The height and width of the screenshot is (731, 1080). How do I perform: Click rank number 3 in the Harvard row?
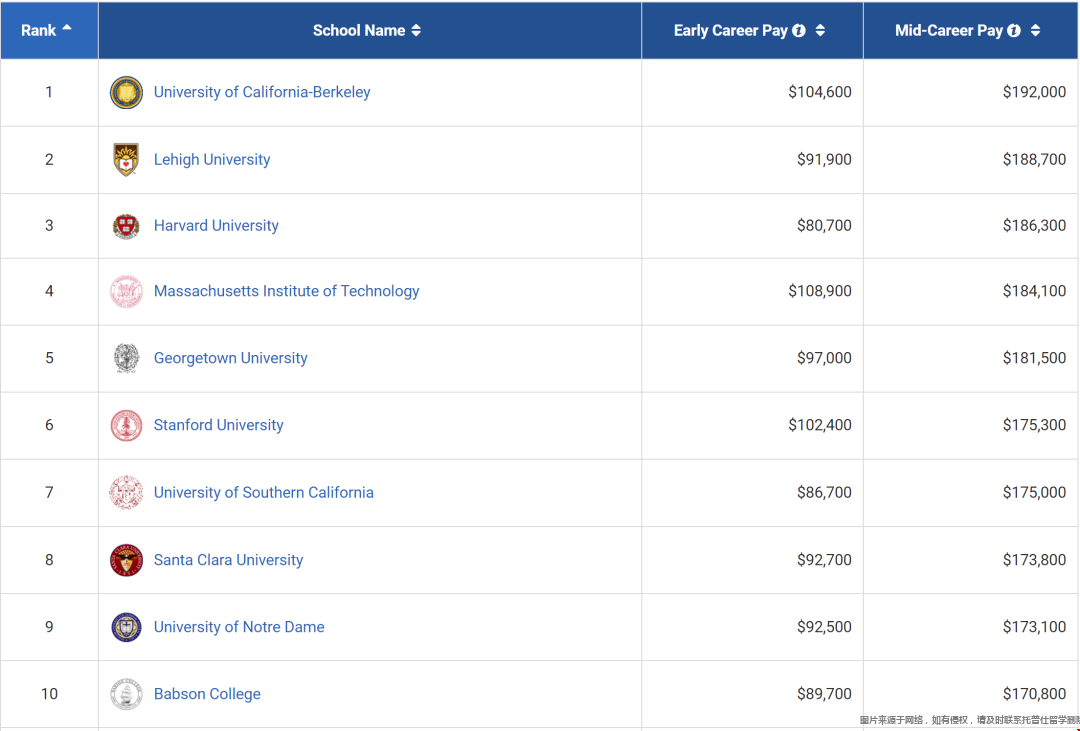(49, 225)
